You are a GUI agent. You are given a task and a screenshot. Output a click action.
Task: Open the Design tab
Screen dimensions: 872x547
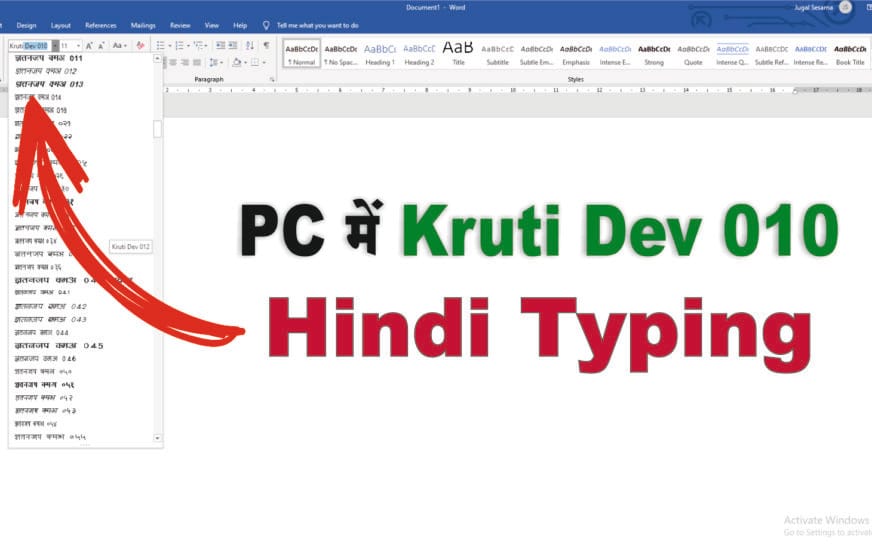[26, 26]
